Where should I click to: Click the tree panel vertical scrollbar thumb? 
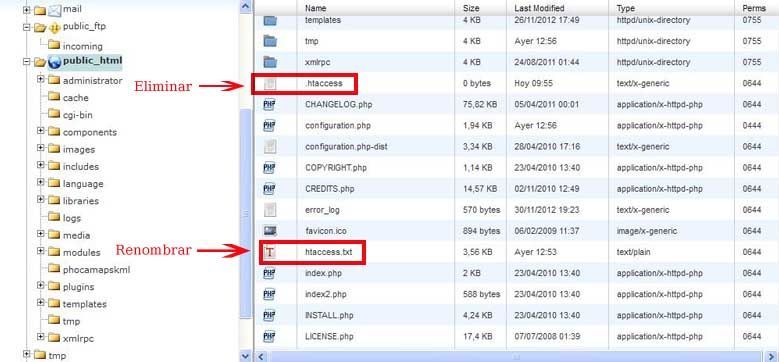coord(245,214)
